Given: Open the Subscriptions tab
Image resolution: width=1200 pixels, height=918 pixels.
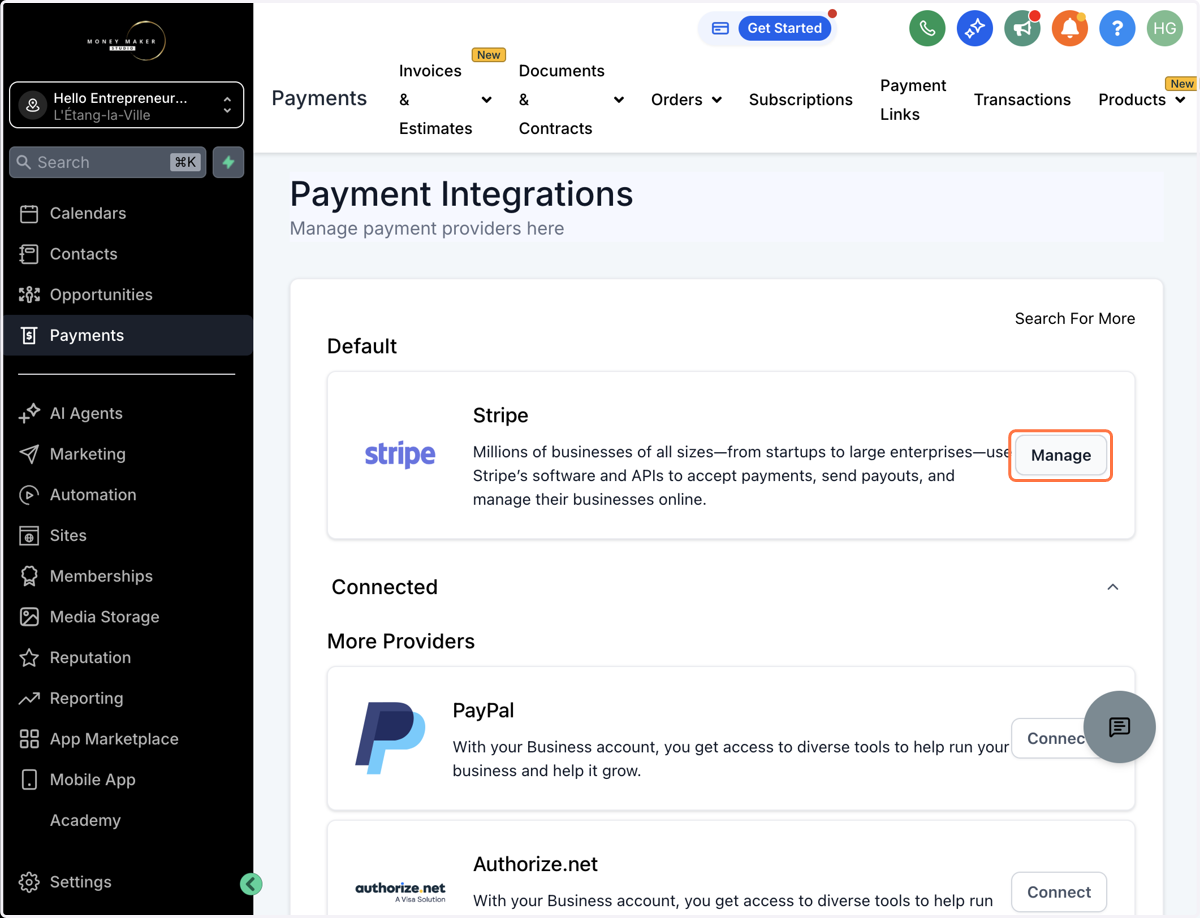Looking at the screenshot, I should (800, 99).
